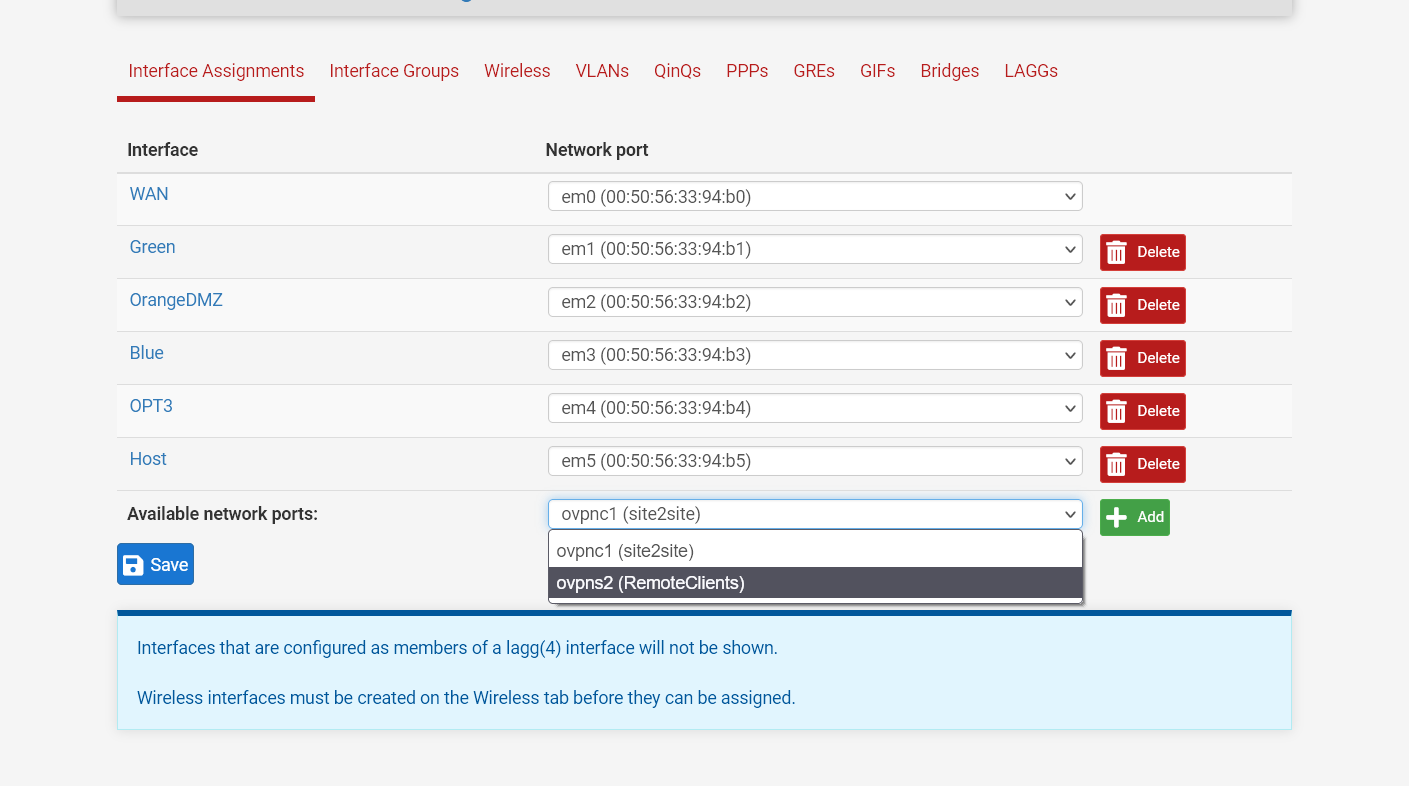Click the trash icon in Green row
The image size is (1409, 786).
(x=1117, y=252)
